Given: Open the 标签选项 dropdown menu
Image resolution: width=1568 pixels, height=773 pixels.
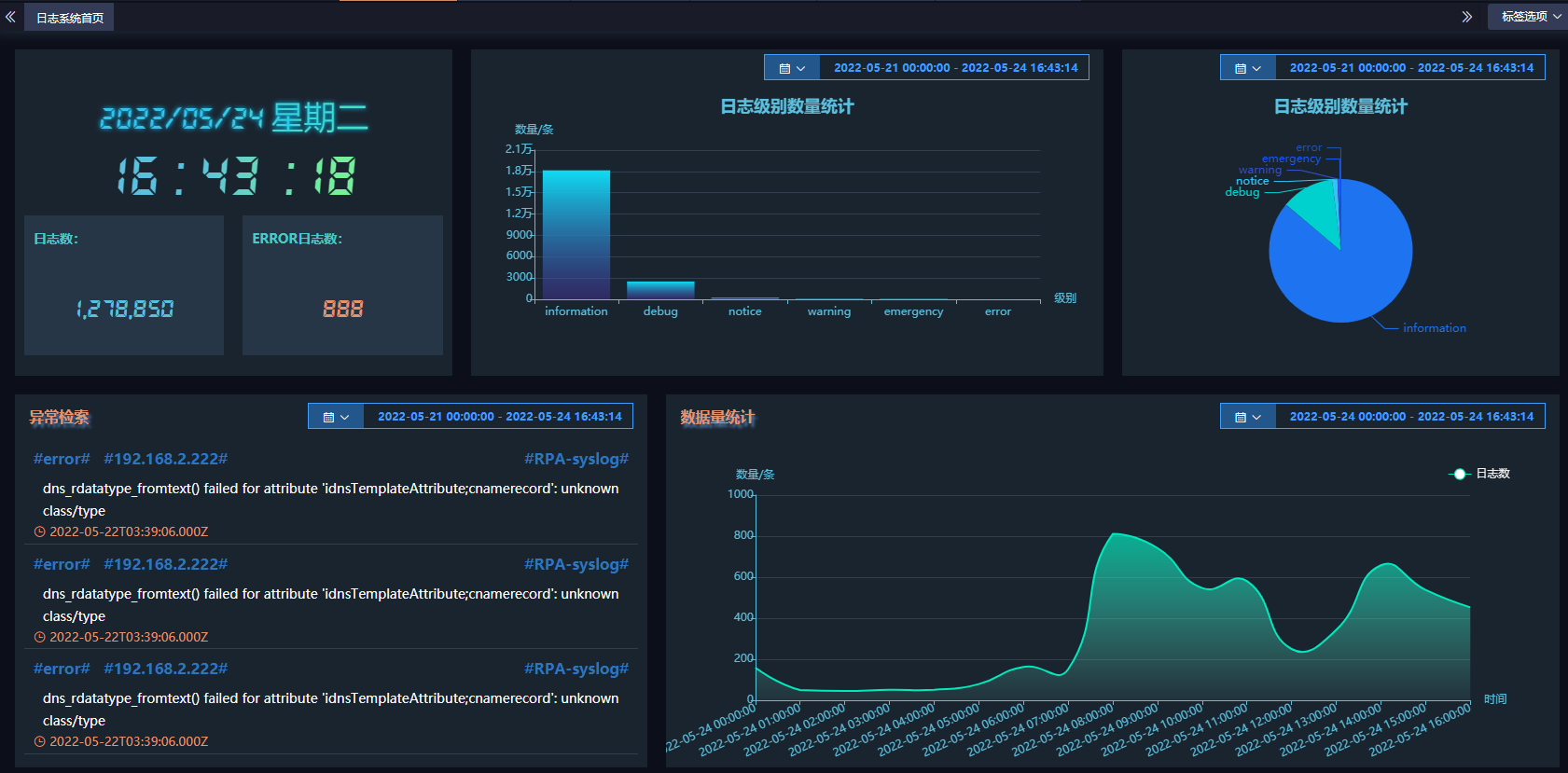Looking at the screenshot, I should pos(1528,17).
